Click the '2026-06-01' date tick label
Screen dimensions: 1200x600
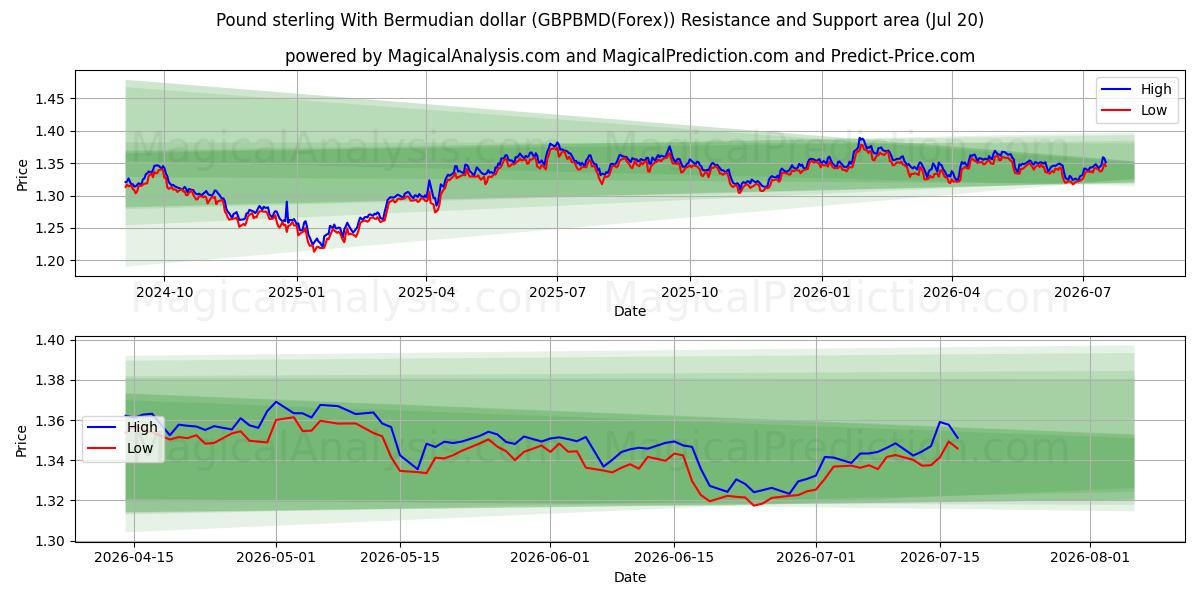tap(551, 558)
